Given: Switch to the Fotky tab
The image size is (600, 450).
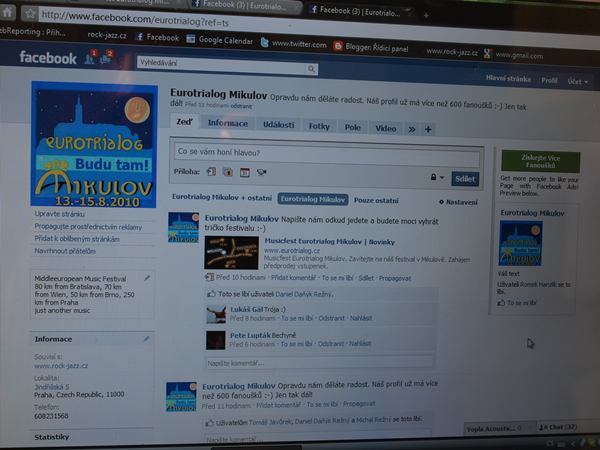Looking at the screenshot, I should click(x=319, y=126).
